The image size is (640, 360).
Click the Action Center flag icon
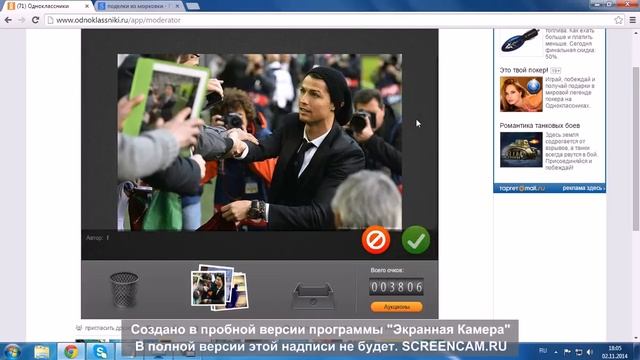pyautogui.click(x=567, y=351)
